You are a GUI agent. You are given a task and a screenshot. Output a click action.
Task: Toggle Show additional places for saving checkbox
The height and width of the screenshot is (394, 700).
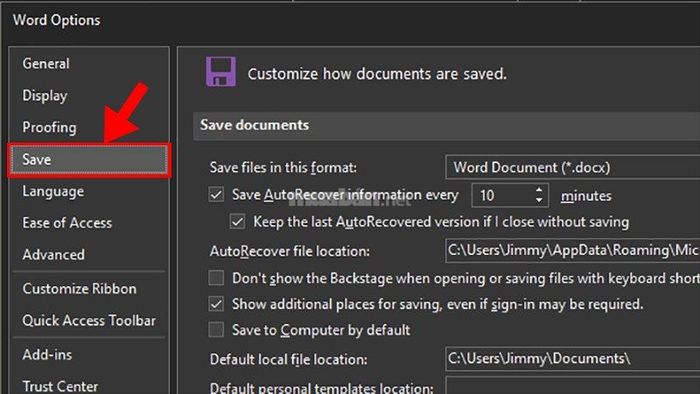click(216, 304)
